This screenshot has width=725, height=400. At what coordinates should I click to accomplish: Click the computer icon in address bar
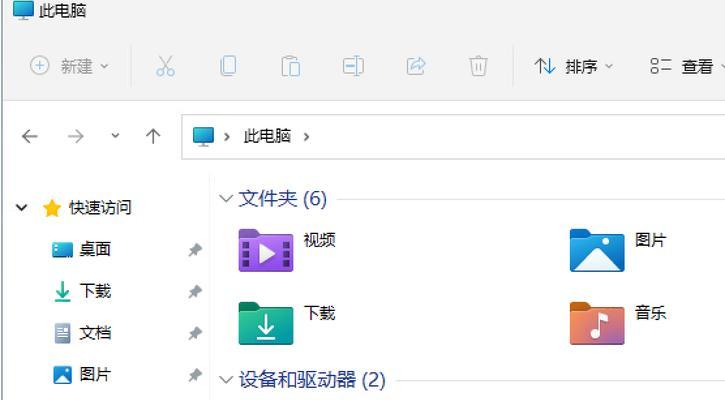[203, 137]
